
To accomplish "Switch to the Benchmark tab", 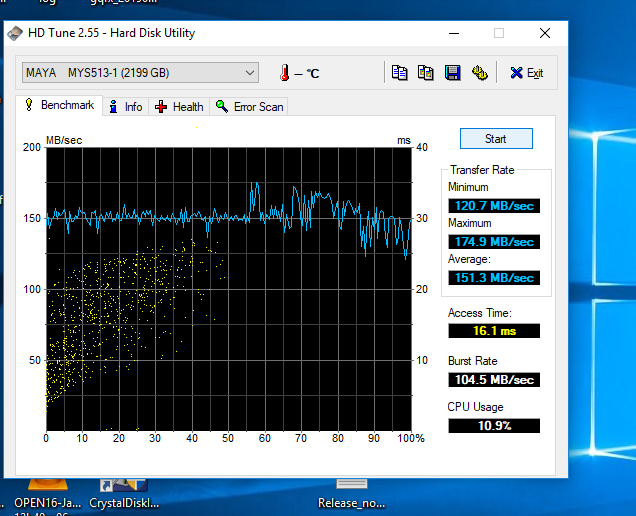I will 59,106.
